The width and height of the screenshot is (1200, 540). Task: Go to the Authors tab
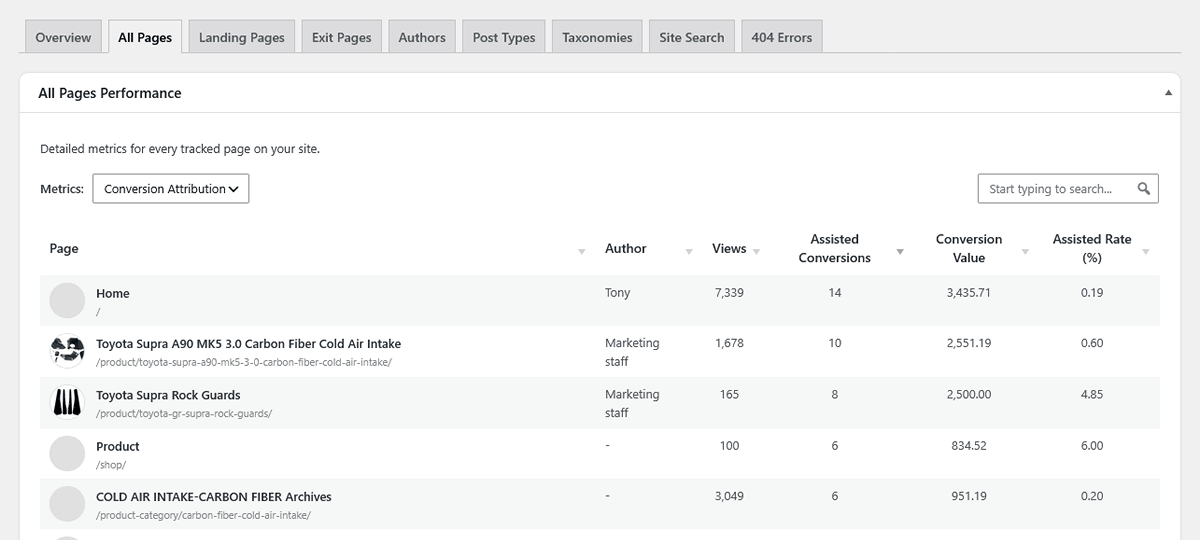point(422,37)
